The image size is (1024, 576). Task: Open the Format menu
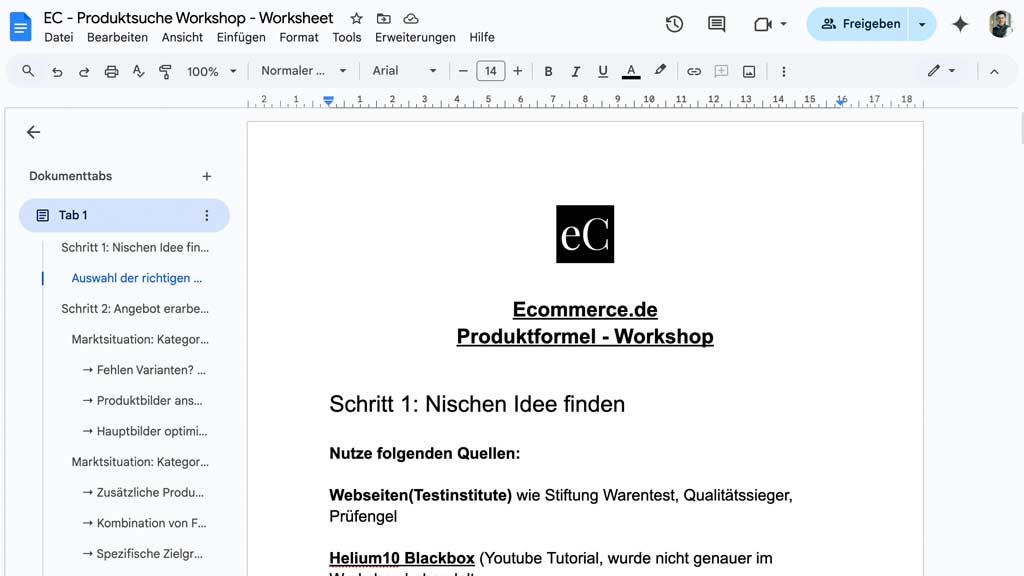click(x=298, y=37)
